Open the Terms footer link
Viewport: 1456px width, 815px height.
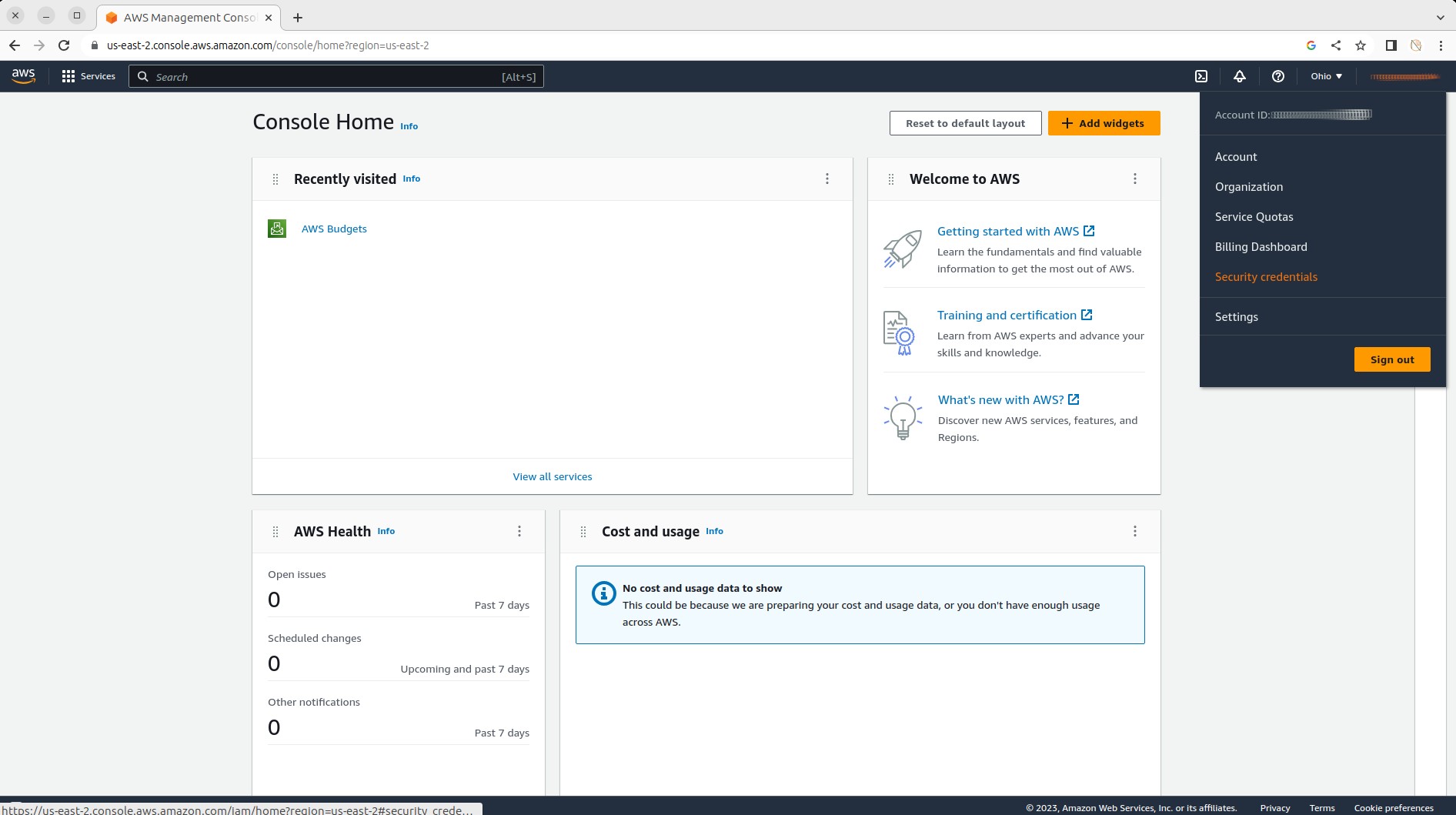coord(1322,808)
